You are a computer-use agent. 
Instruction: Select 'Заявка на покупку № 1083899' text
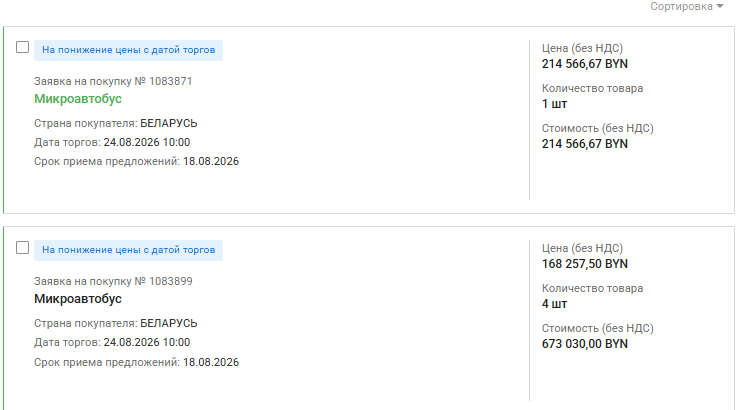pyautogui.click(x=113, y=282)
